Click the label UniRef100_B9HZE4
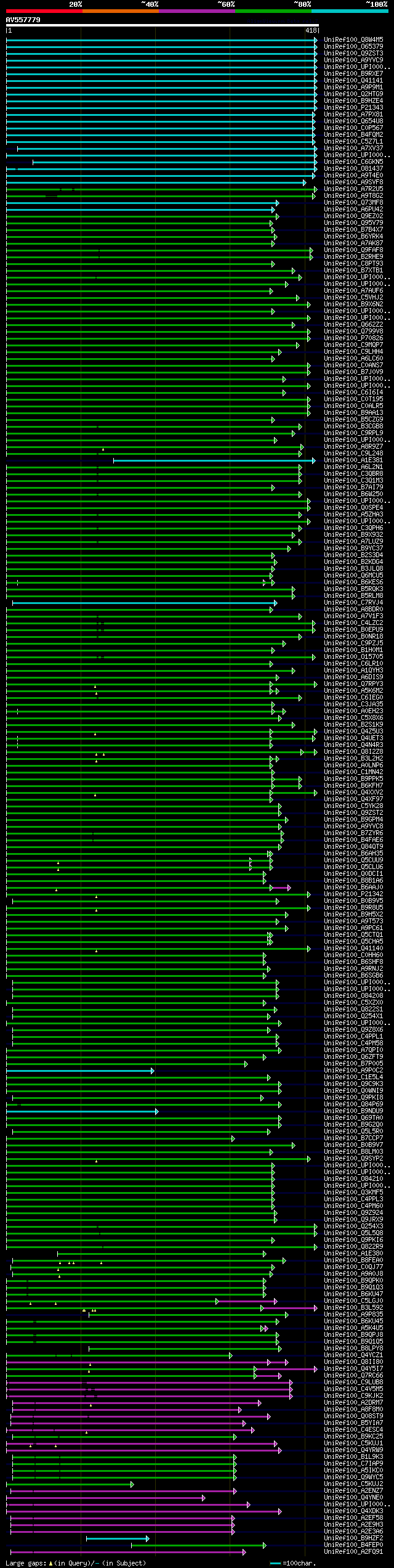Screen dimensions: 394x1568 (x=353, y=100)
